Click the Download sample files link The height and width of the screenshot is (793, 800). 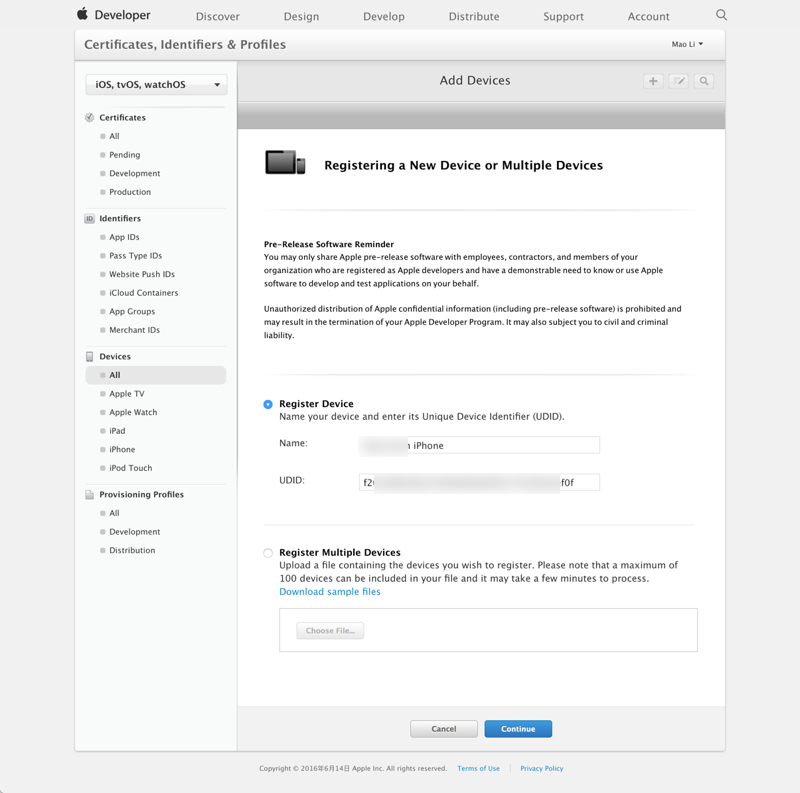[330, 592]
